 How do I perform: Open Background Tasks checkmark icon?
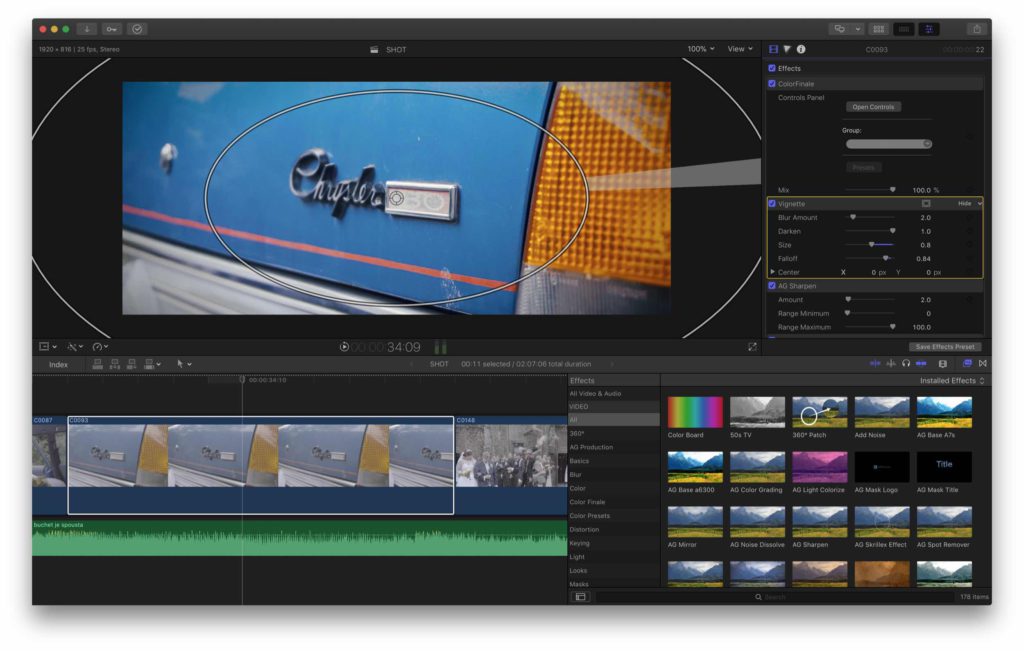point(137,29)
